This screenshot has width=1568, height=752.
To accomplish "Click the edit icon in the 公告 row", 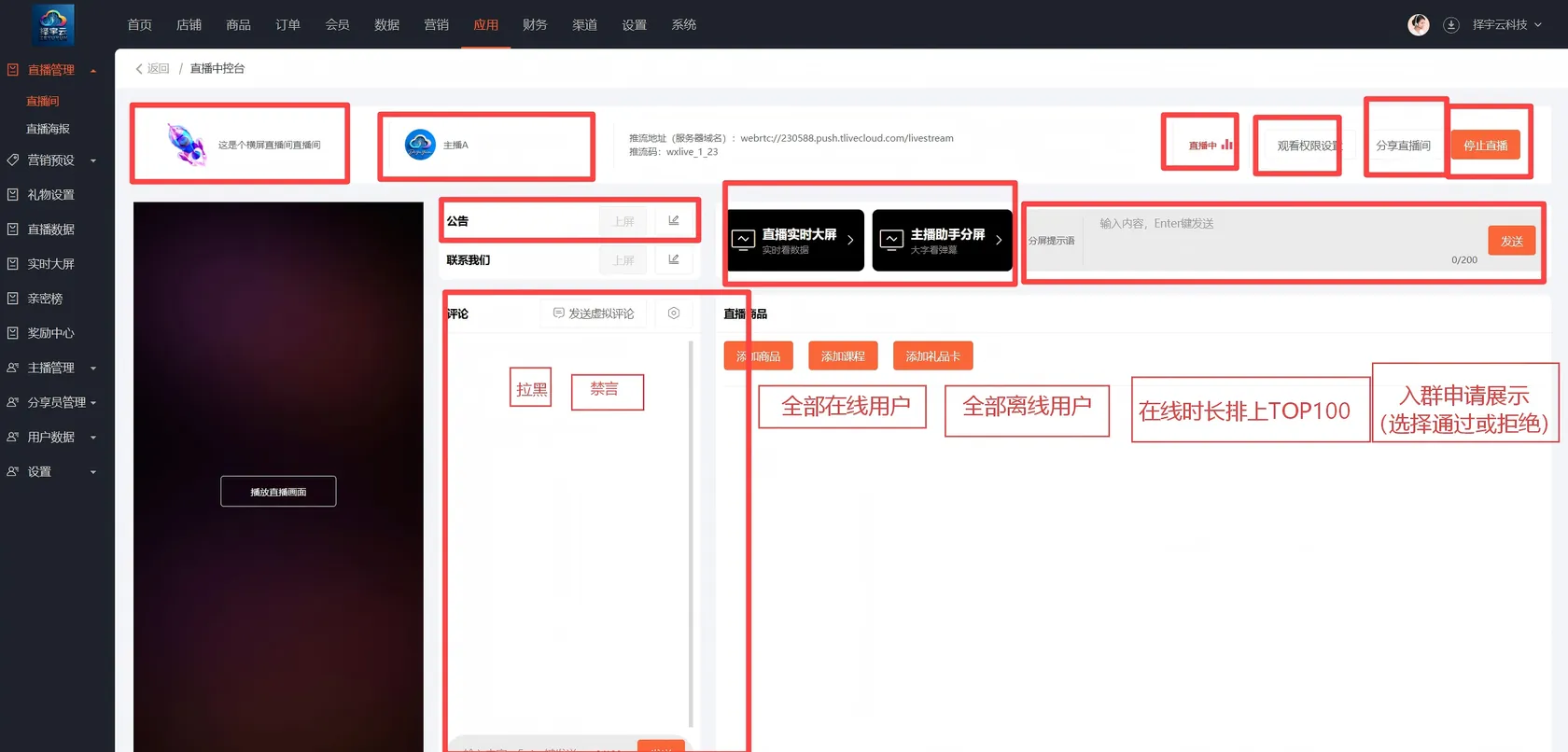I will [674, 221].
